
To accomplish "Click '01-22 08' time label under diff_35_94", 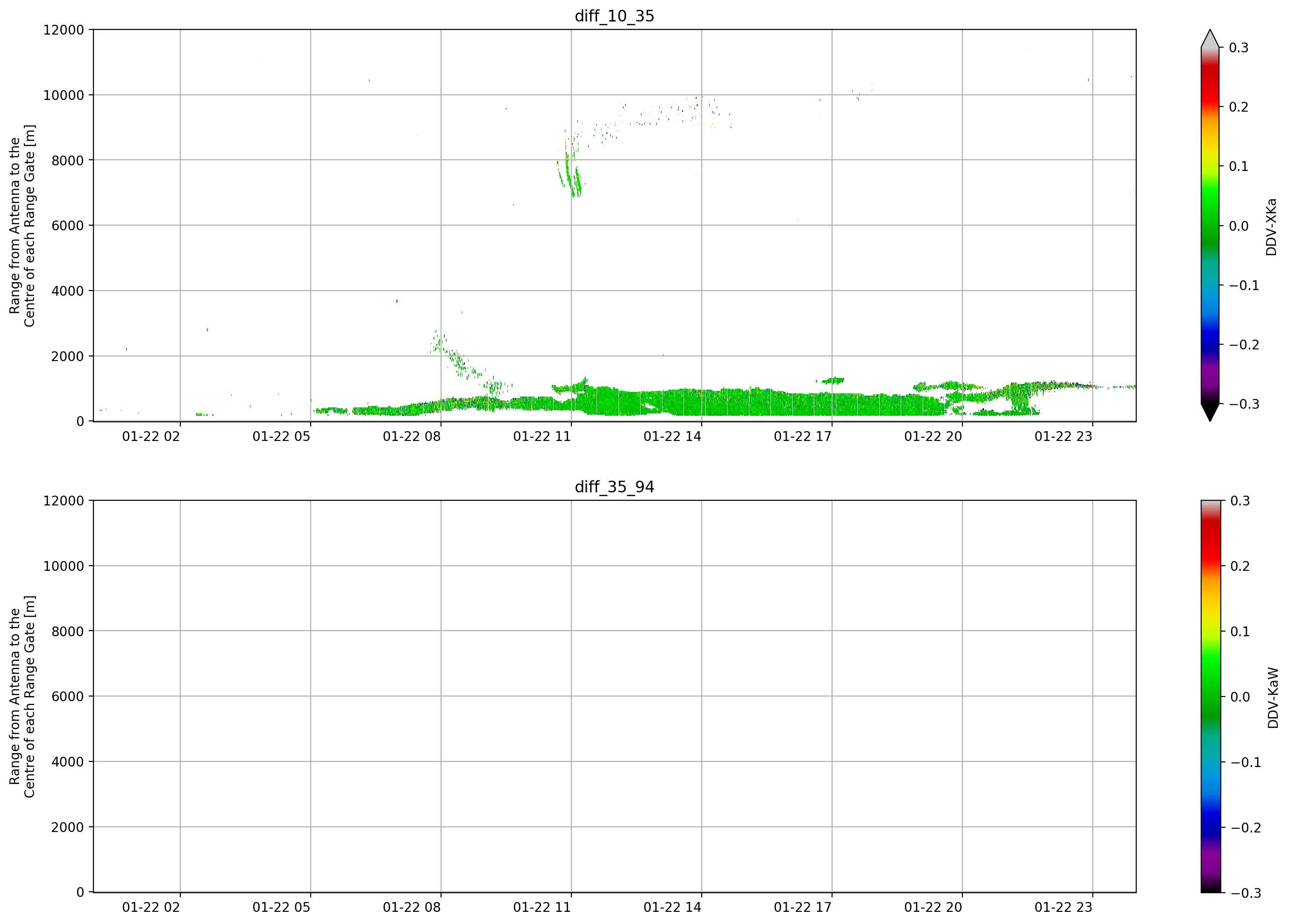I will click(412, 908).
